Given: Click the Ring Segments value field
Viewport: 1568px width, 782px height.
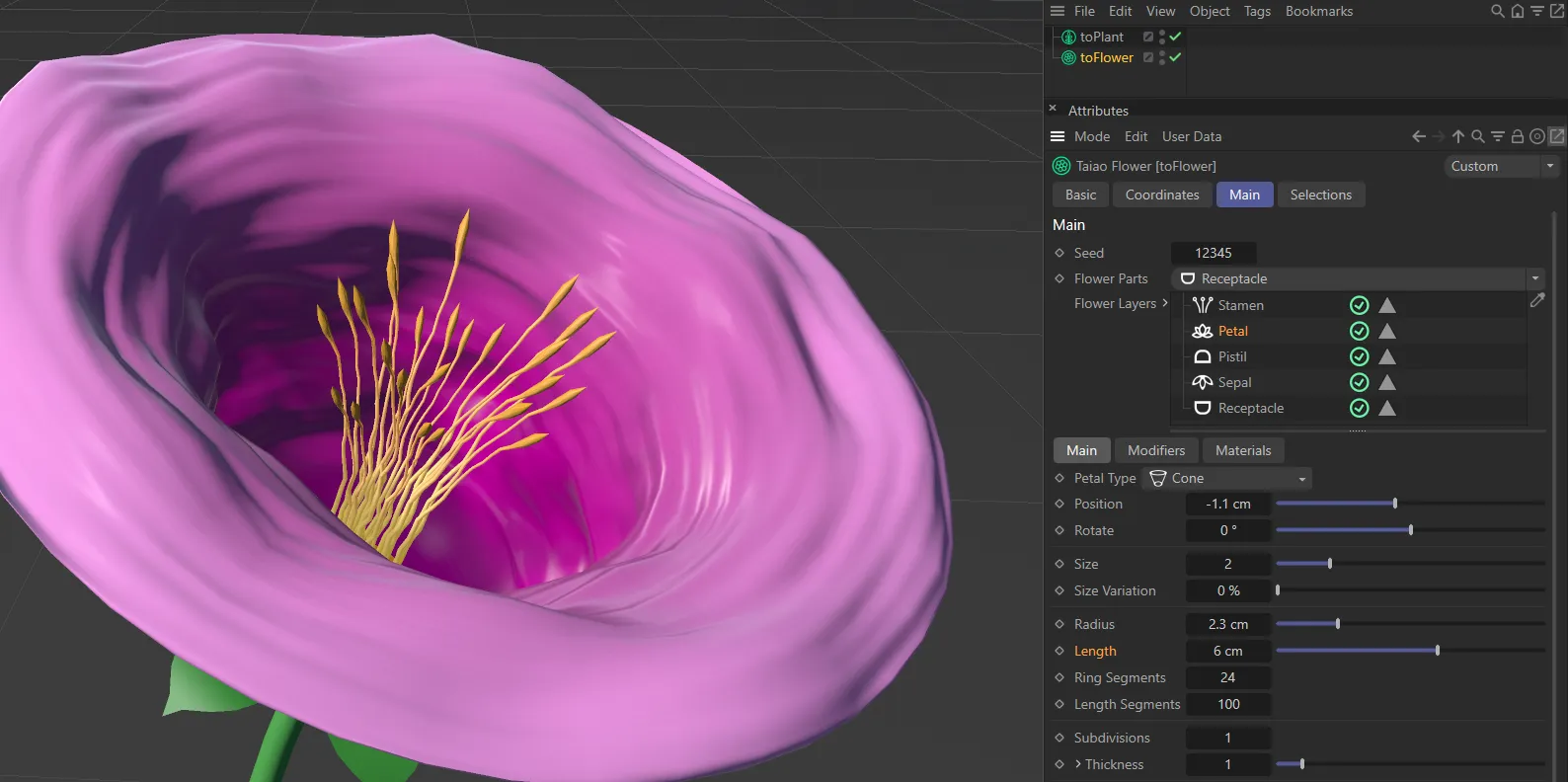Looking at the screenshot, I should tap(1228, 677).
